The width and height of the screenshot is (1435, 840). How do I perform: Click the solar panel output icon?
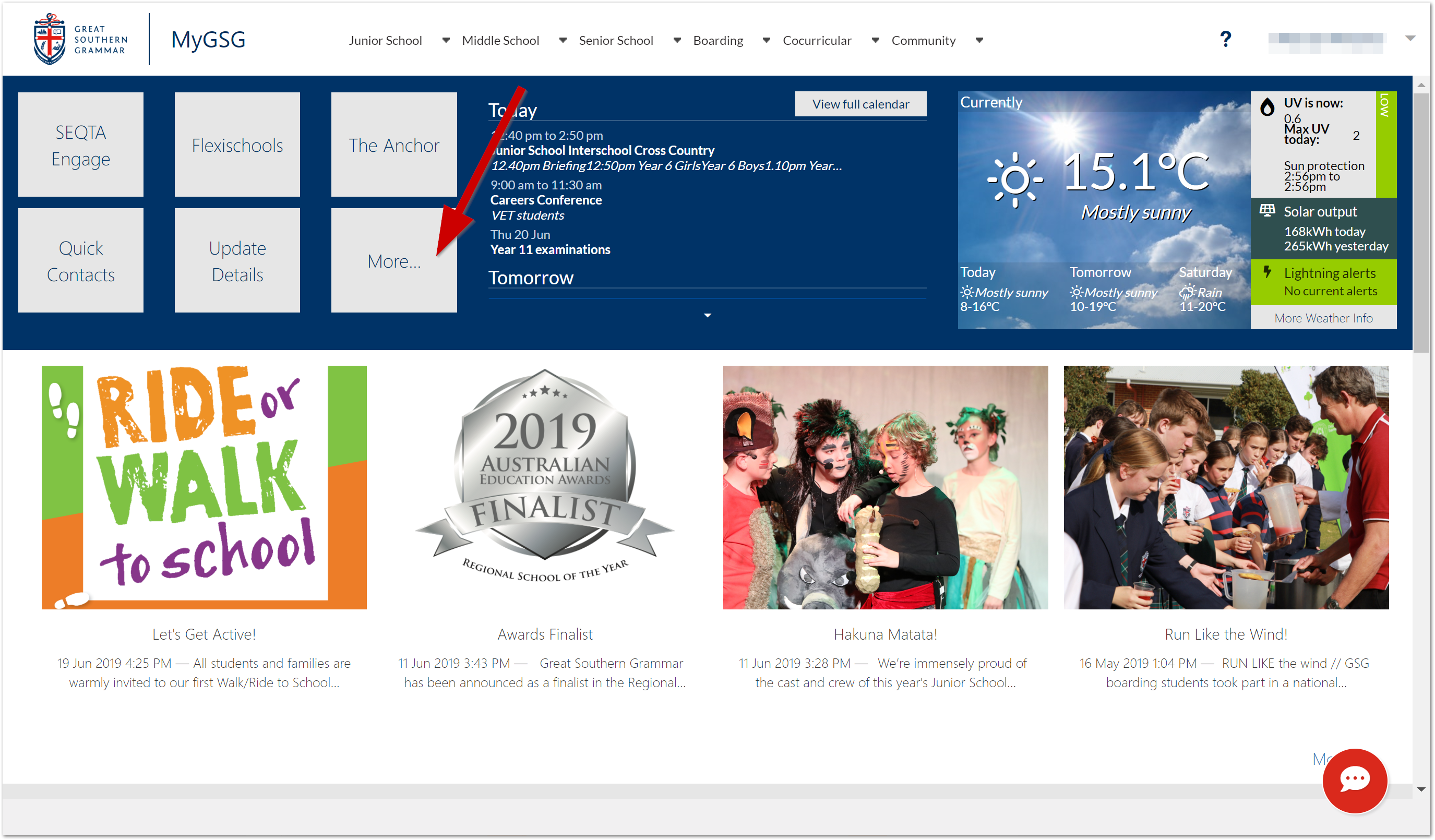[1266, 211]
